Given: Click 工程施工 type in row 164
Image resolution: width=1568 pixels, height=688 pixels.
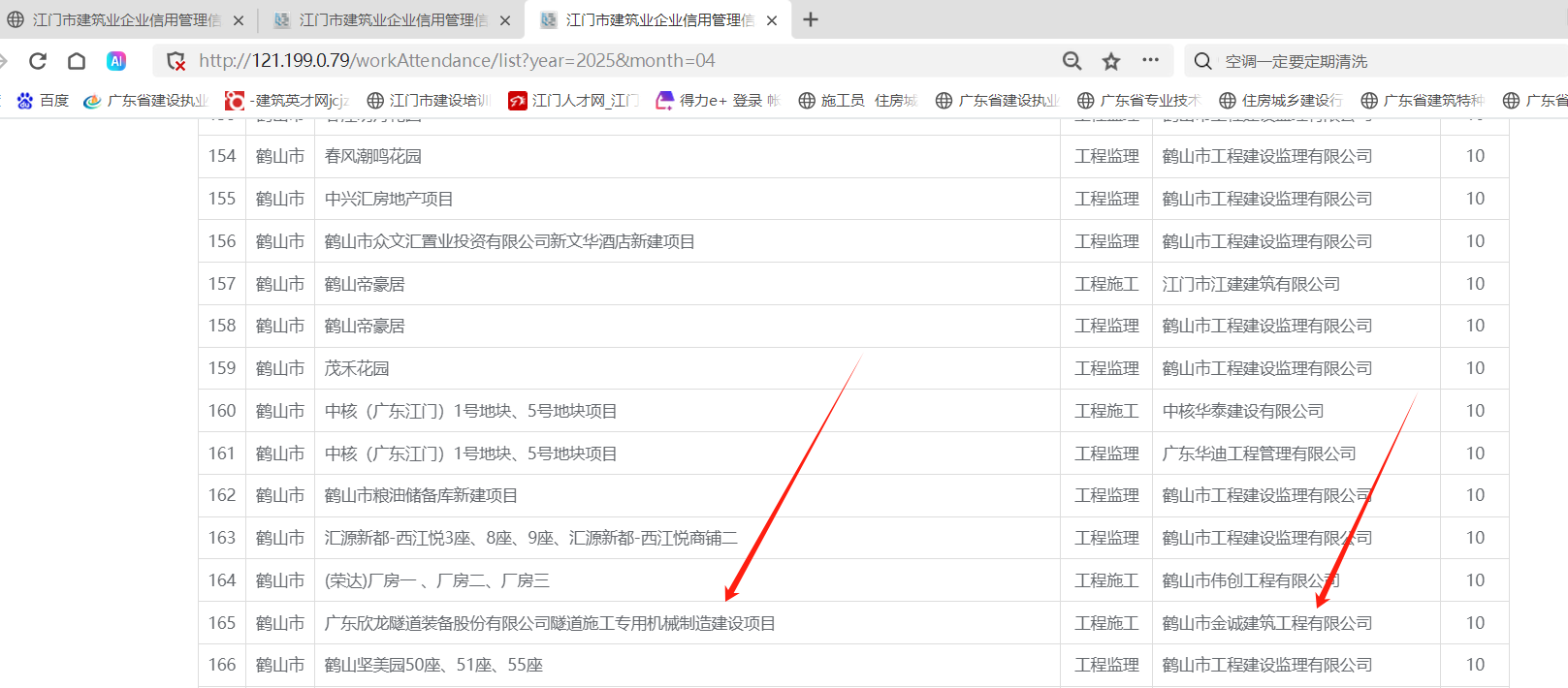Looking at the screenshot, I should click(1106, 580).
